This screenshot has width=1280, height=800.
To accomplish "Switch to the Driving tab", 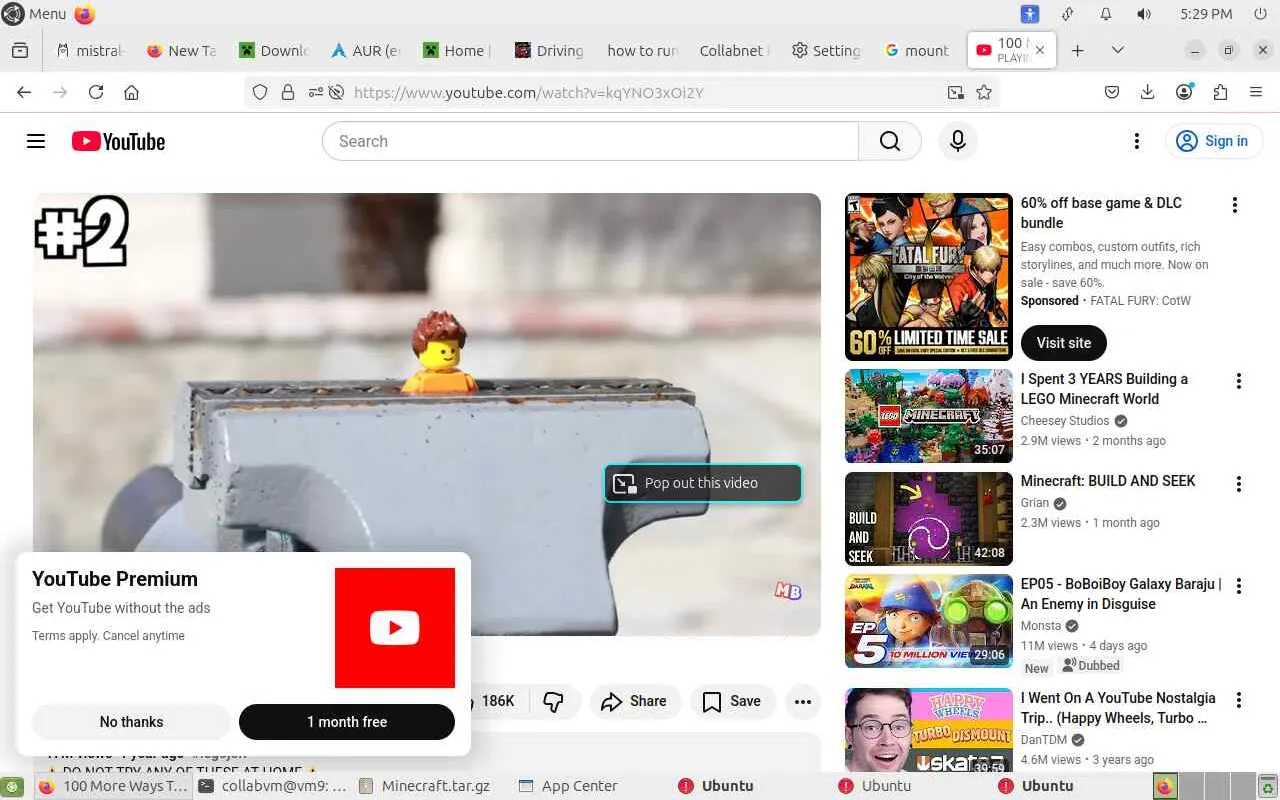I will point(549,50).
